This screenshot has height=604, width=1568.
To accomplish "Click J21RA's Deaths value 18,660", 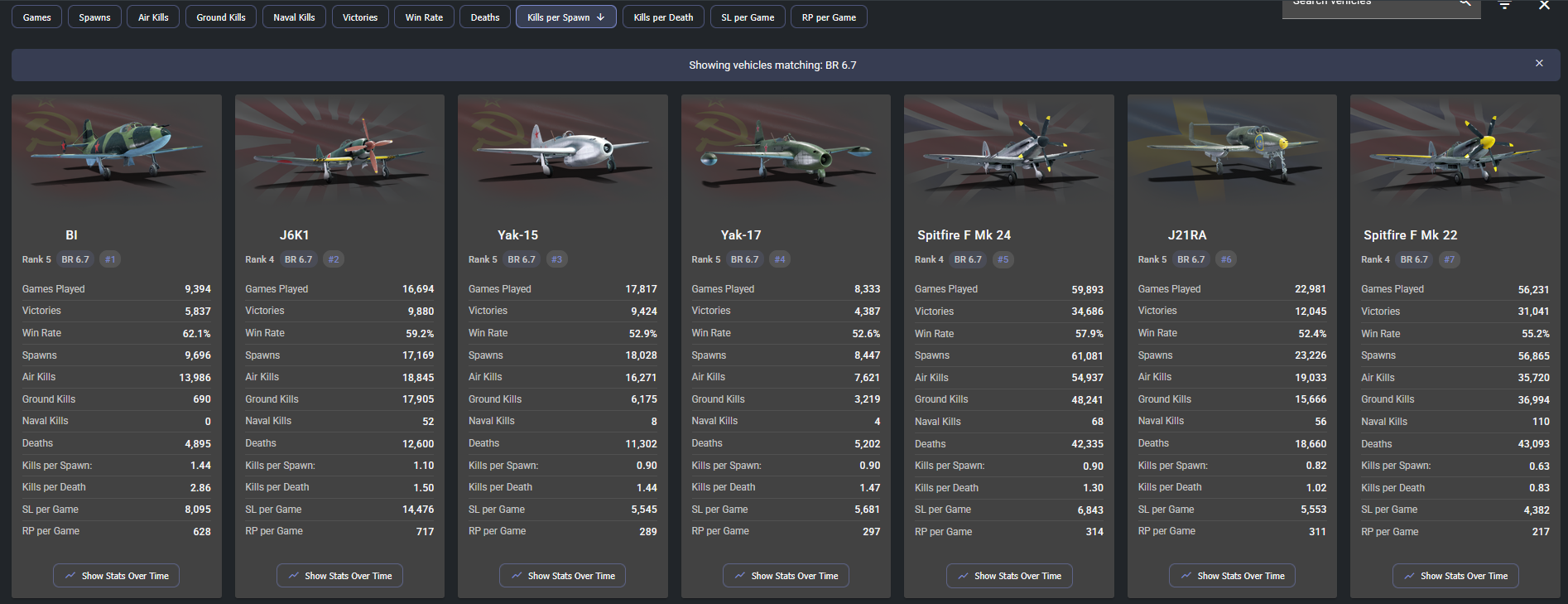I will [x=1311, y=444].
